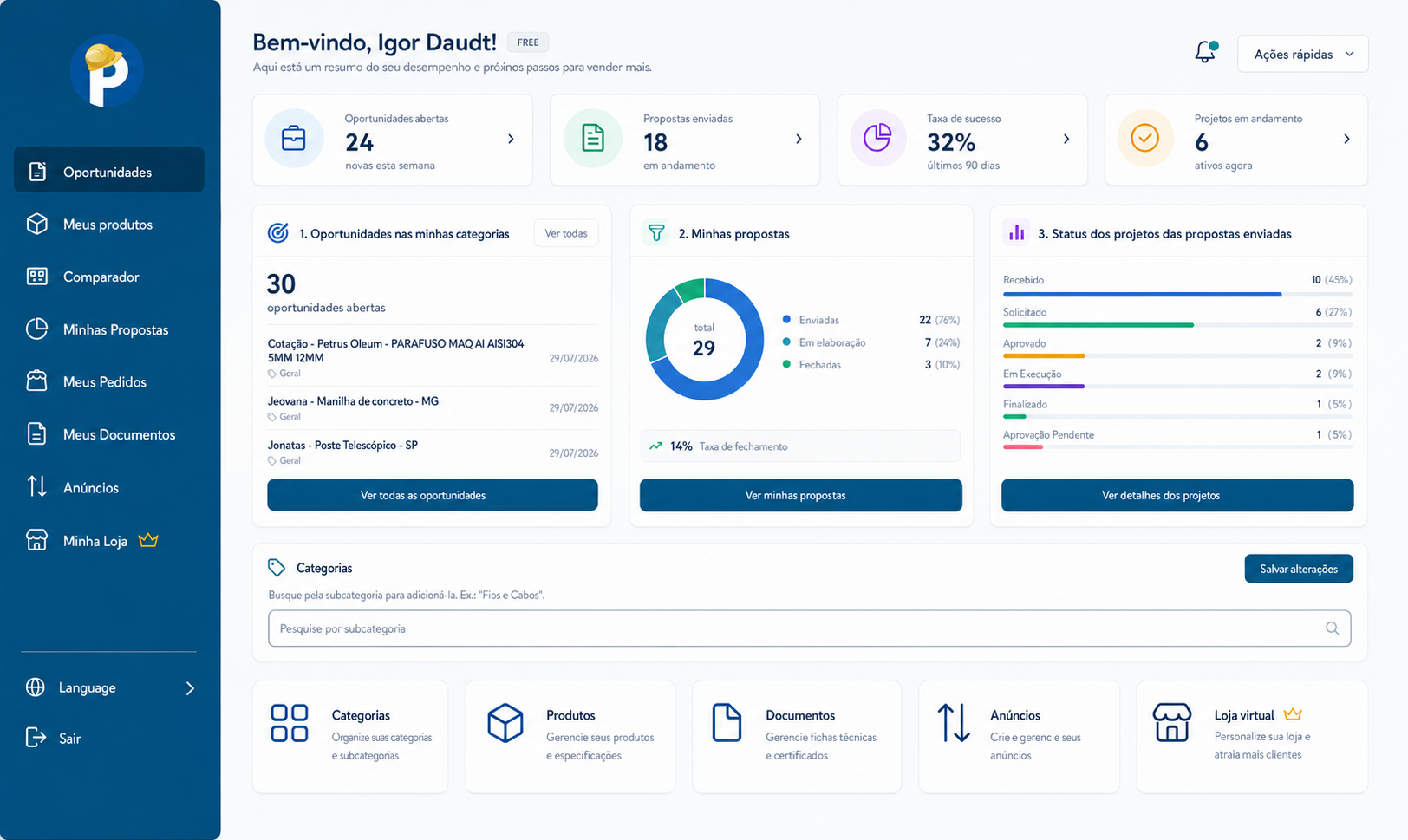The image size is (1408, 840).
Task: Expand the Ações rápidas dropdown
Action: pos(1302,54)
